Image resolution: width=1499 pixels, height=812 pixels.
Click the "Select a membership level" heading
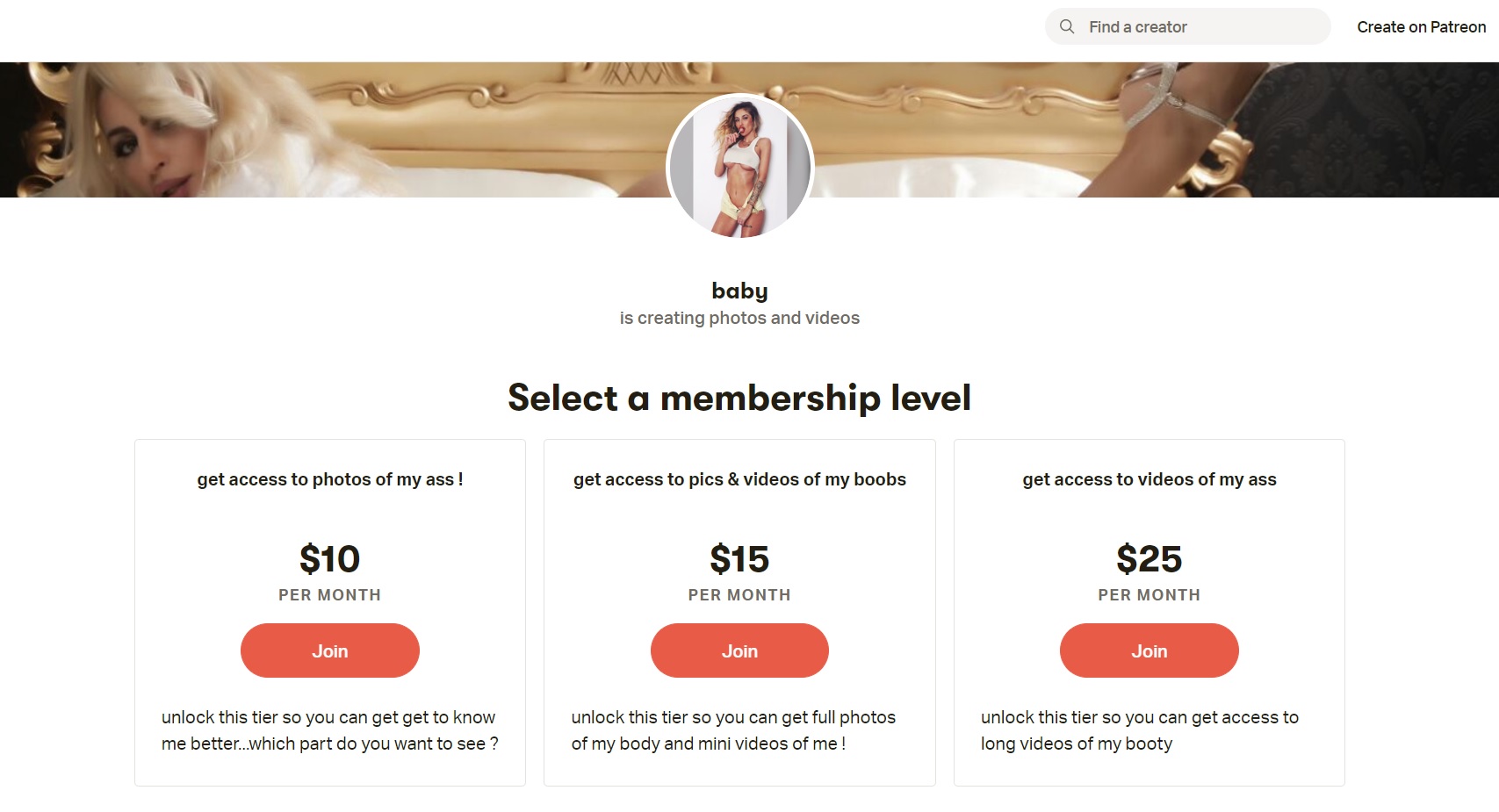[739, 398]
